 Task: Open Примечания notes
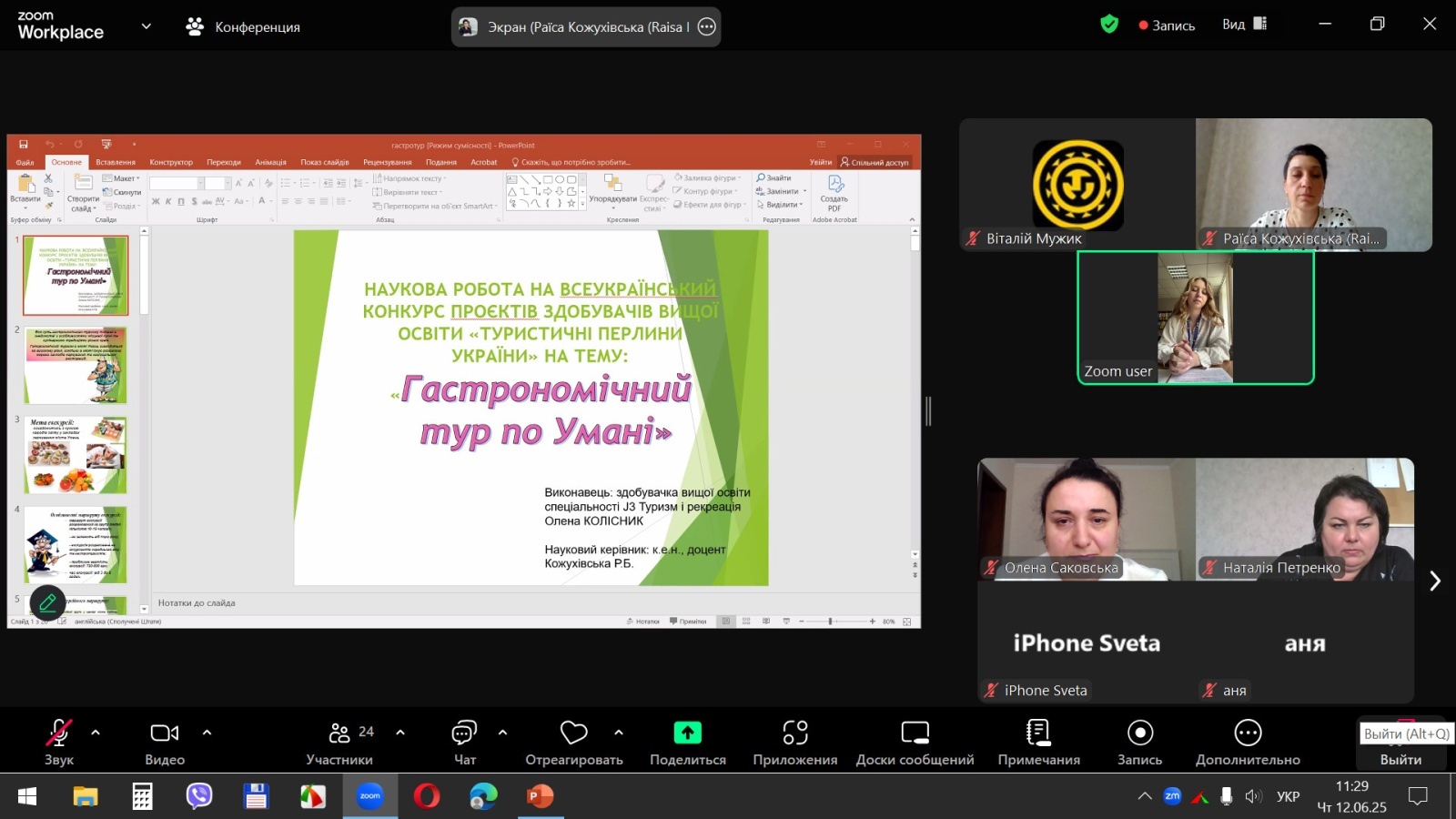click(x=1038, y=742)
